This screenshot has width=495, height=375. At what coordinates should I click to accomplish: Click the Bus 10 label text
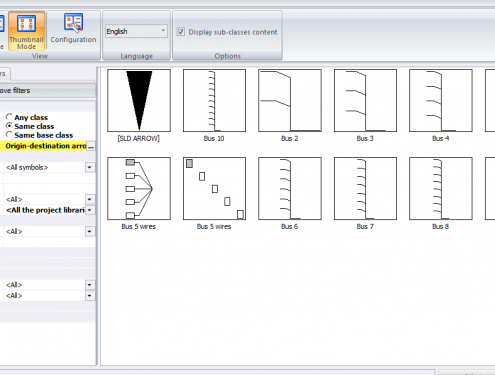214,138
